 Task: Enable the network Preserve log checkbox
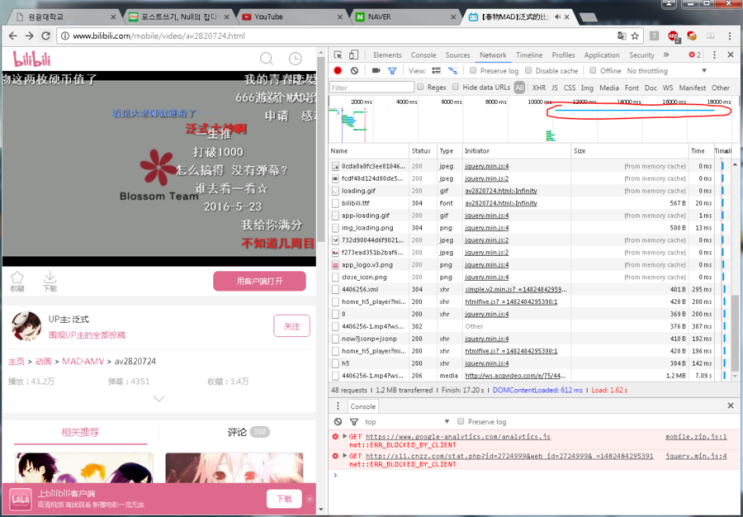473,71
